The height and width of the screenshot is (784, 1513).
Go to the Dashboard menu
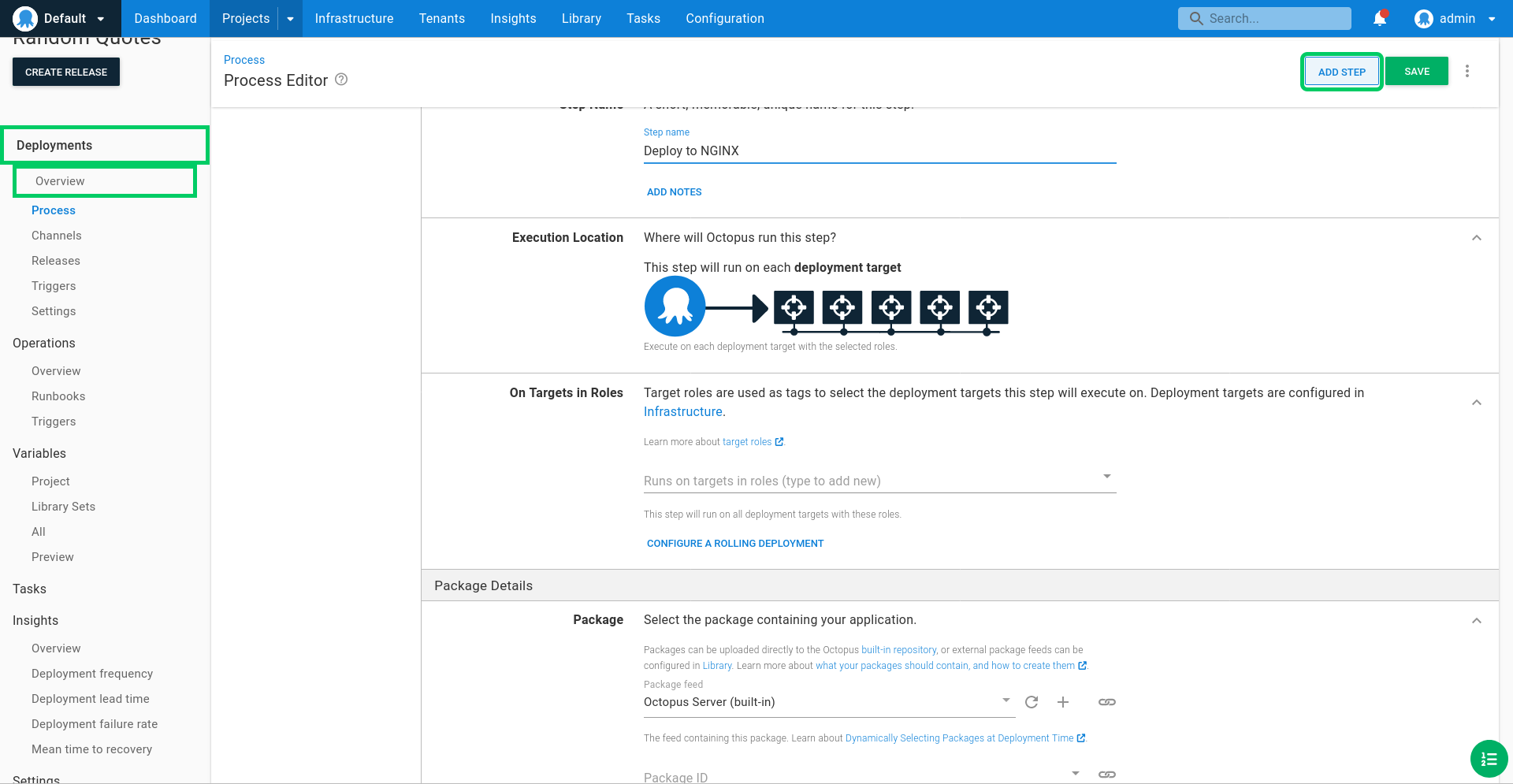pyautogui.click(x=165, y=18)
